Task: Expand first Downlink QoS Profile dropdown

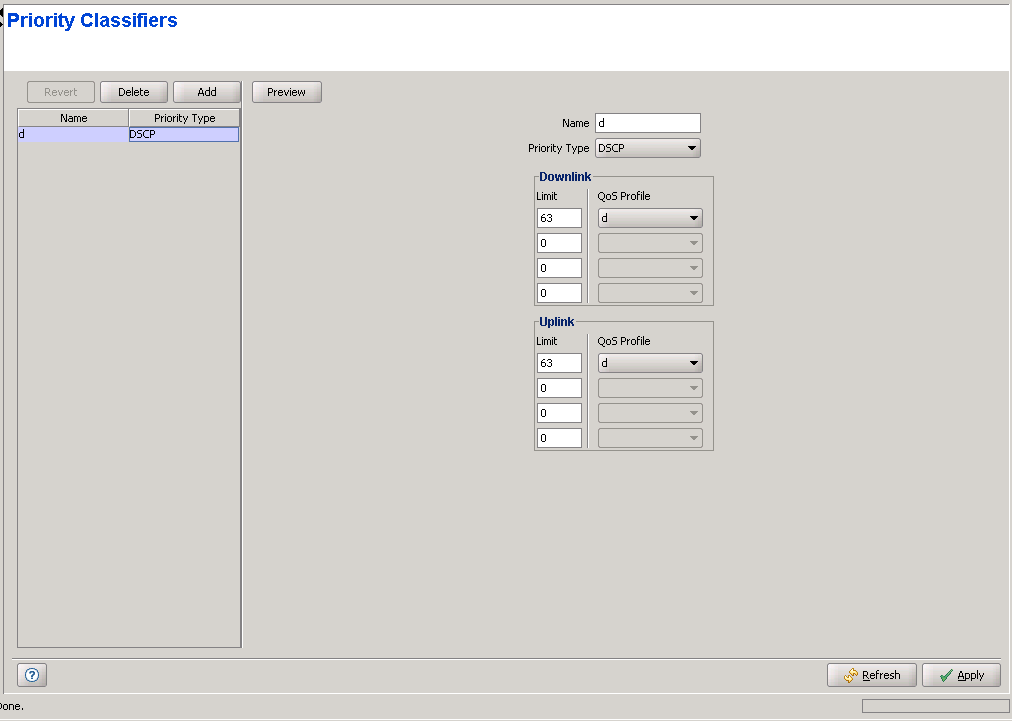Action: tap(650, 218)
